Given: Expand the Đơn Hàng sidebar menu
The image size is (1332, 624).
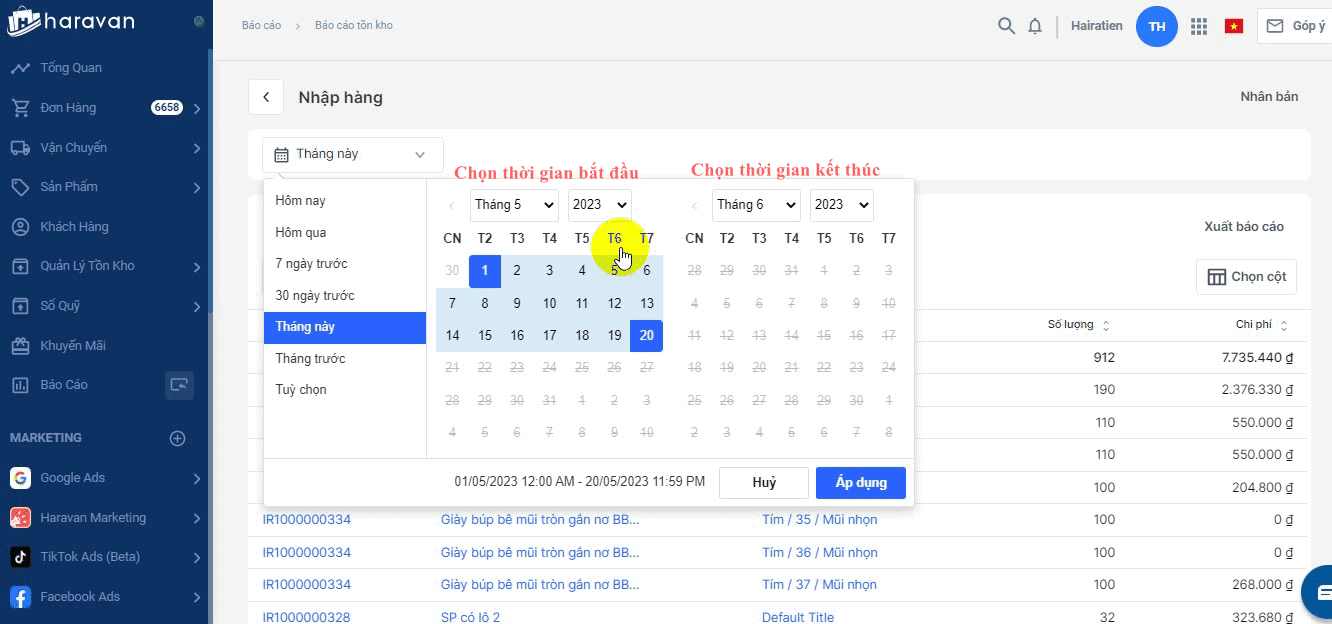Looking at the screenshot, I should [197, 108].
